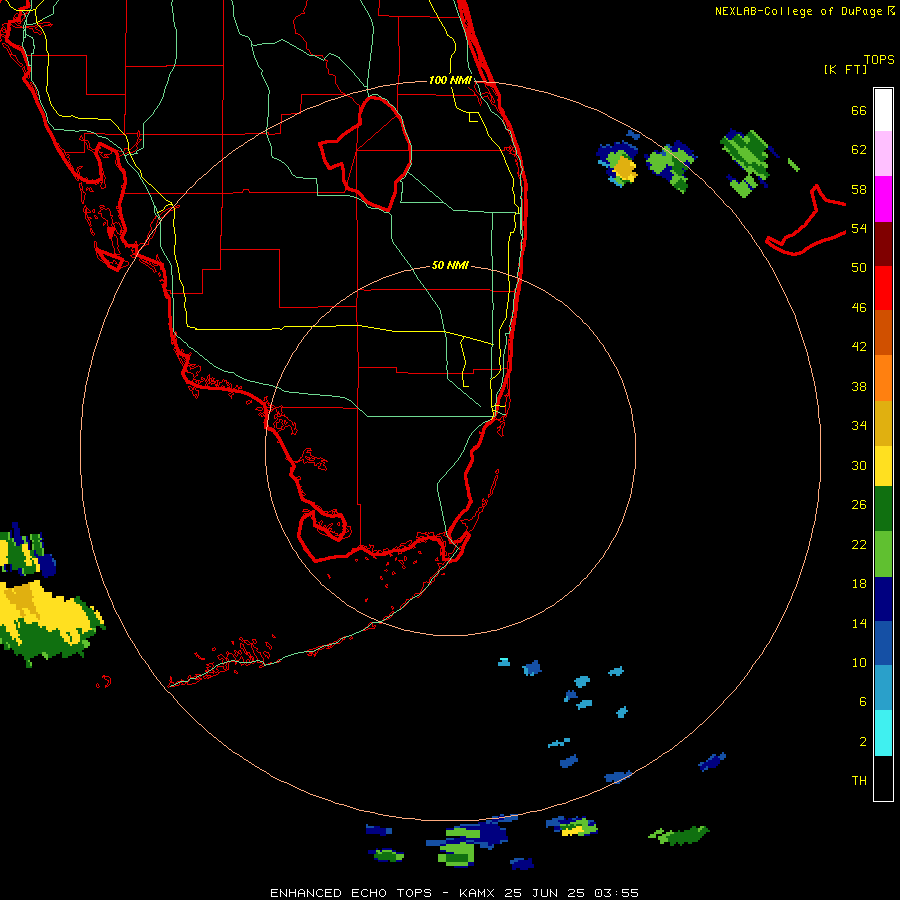This screenshot has width=900, height=900.
Task: Click the gold legend color swatch
Action: coord(883,423)
